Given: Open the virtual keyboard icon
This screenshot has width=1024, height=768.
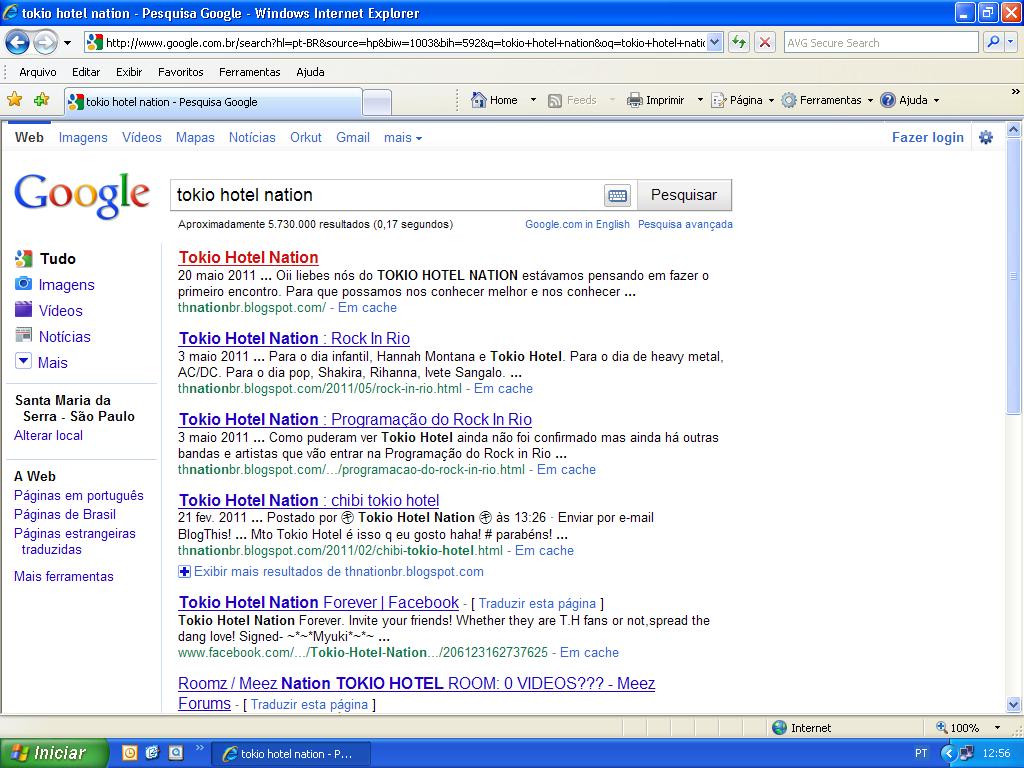Looking at the screenshot, I should pyautogui.click(x=617, y=195).
